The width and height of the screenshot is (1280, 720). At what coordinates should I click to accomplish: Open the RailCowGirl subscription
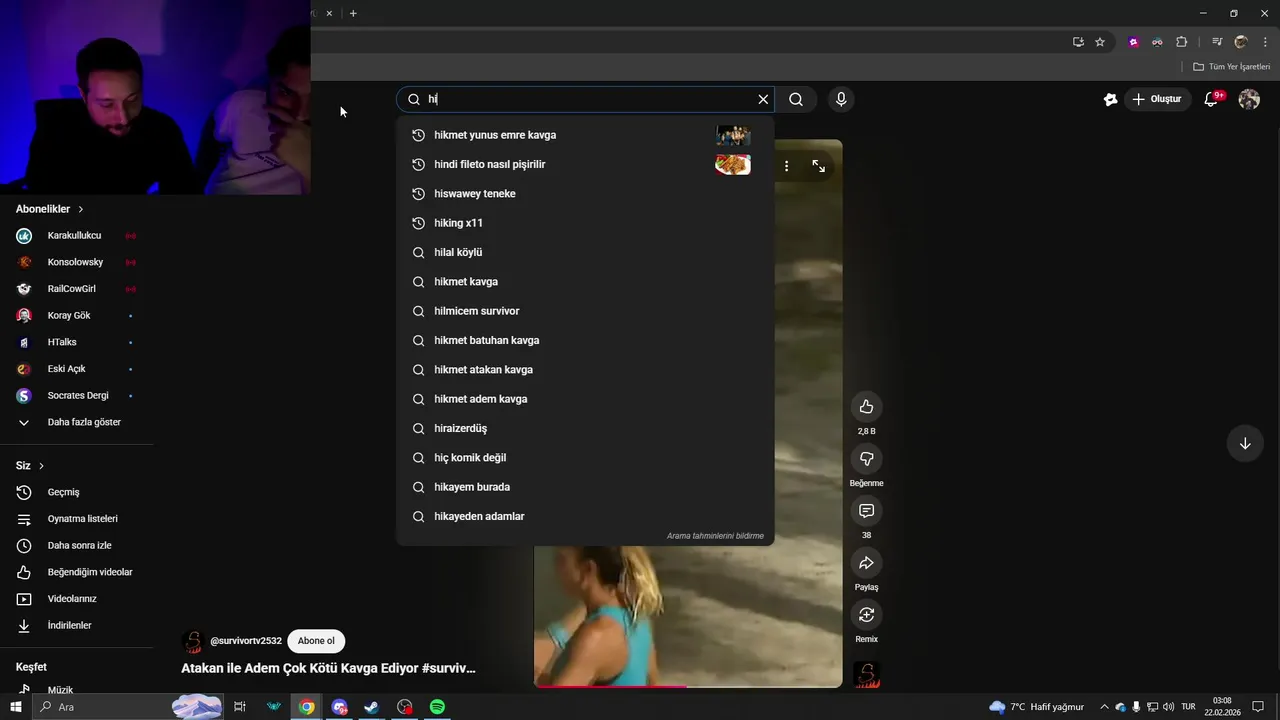click(76, 289)
